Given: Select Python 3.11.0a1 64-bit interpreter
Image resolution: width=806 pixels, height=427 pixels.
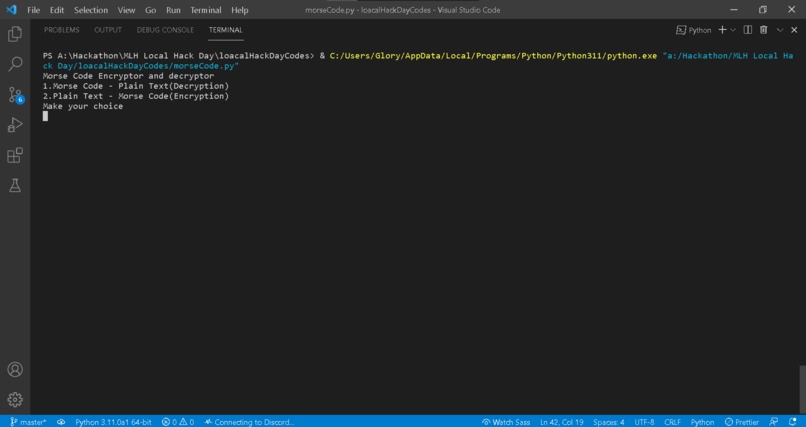Looking at the screenshot, I should point(113,422).
